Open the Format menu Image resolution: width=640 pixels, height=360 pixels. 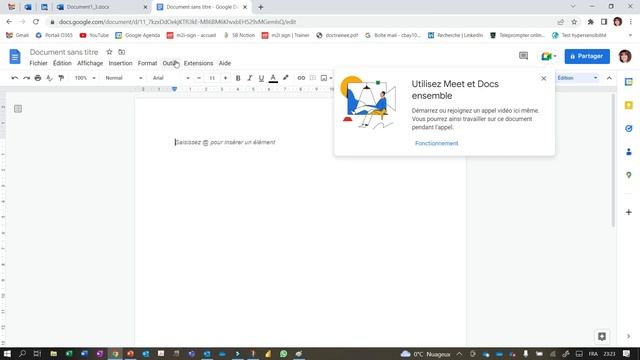[x=147, y=63]
